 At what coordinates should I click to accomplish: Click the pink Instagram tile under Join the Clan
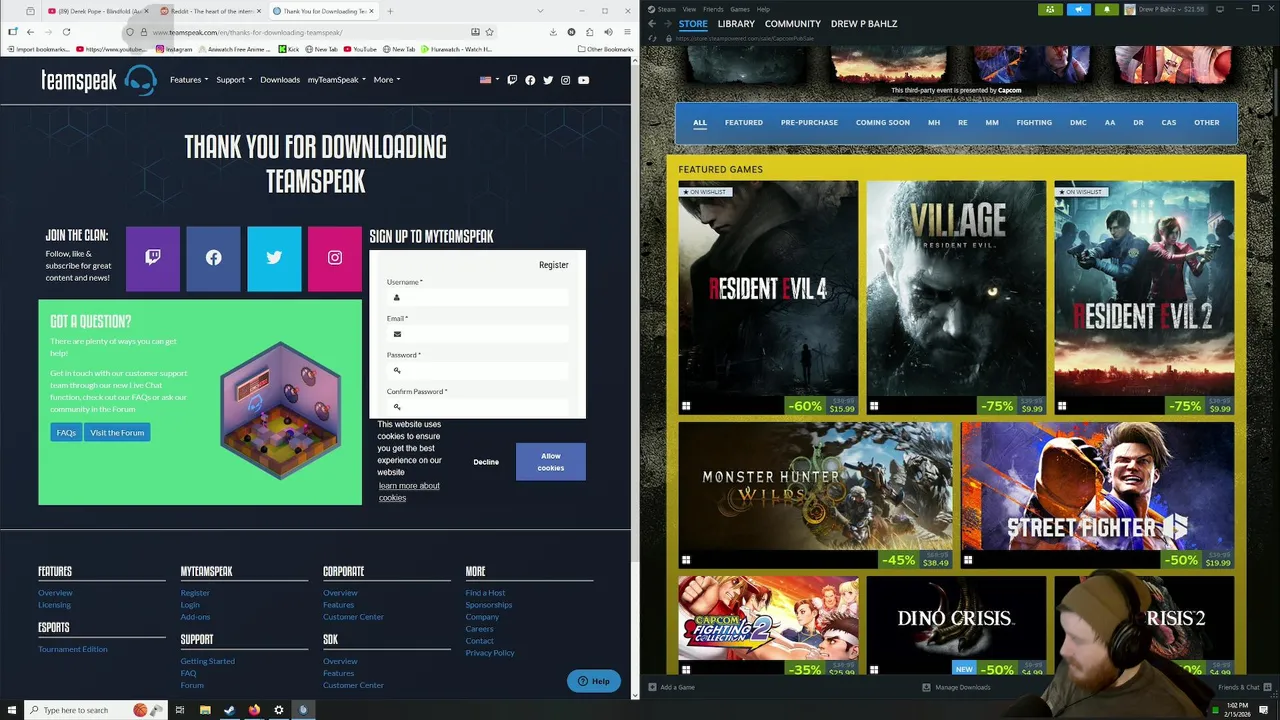335,258
